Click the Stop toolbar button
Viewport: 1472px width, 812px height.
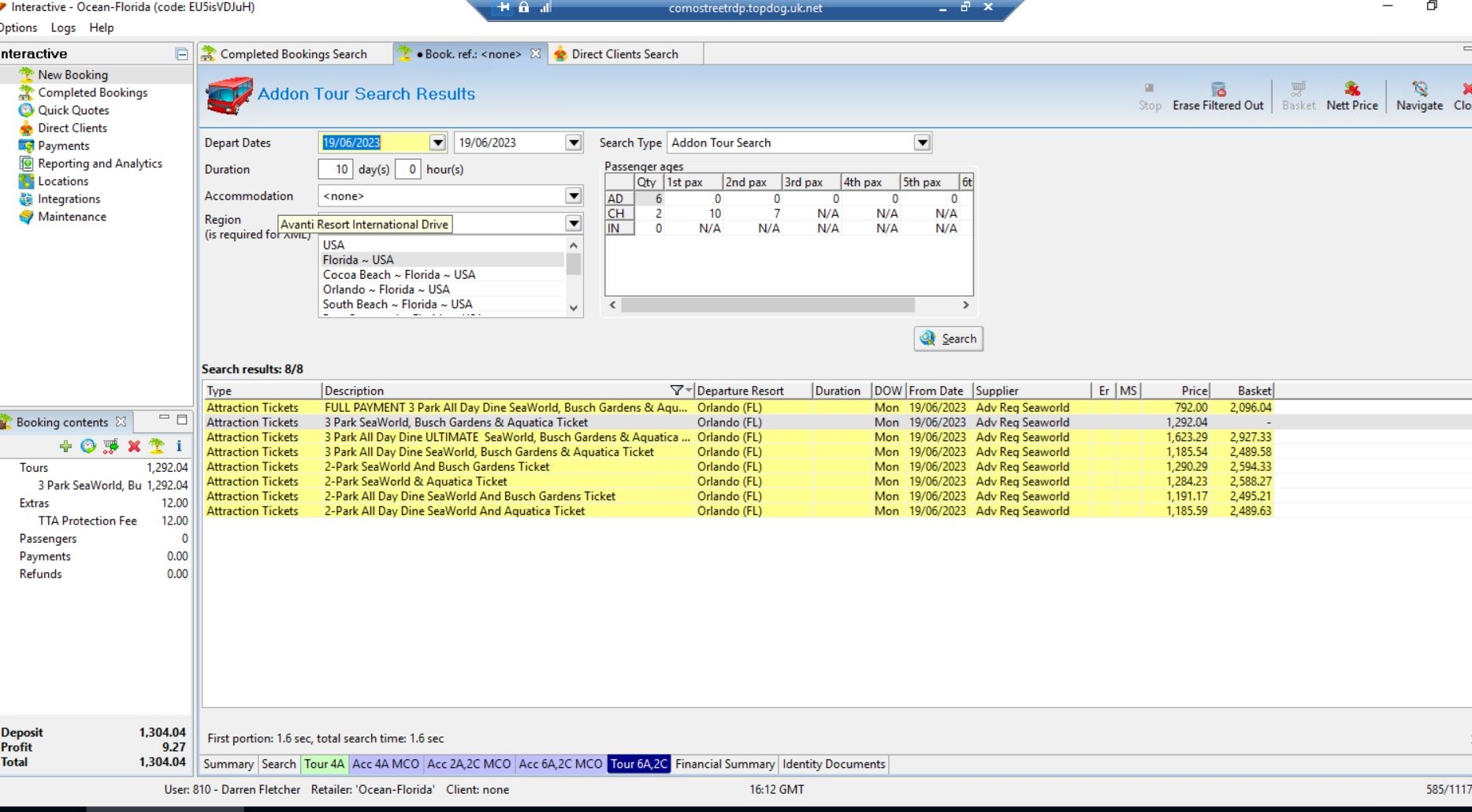pos(1150,96)
